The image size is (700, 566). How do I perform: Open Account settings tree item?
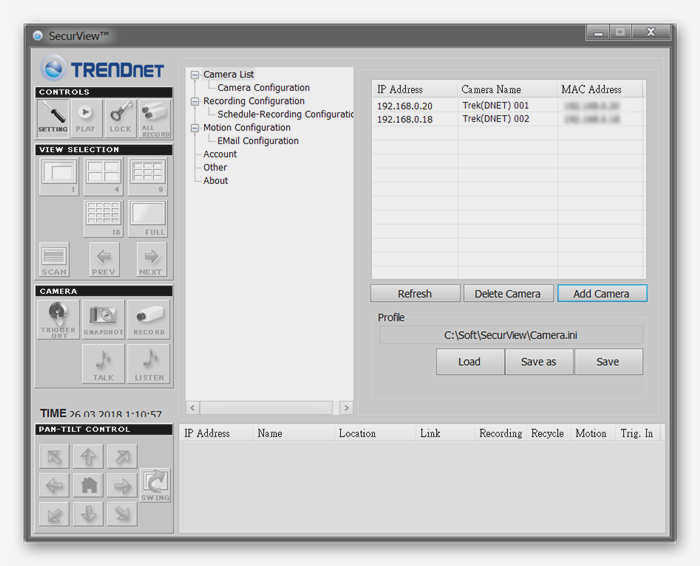click(220, 154)
